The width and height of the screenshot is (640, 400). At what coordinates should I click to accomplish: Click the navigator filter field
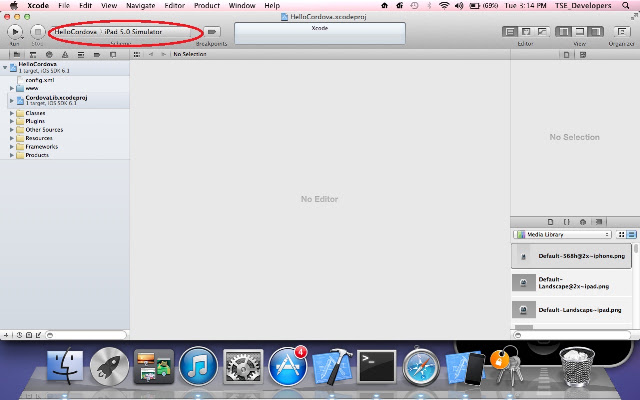click(86, 335)
